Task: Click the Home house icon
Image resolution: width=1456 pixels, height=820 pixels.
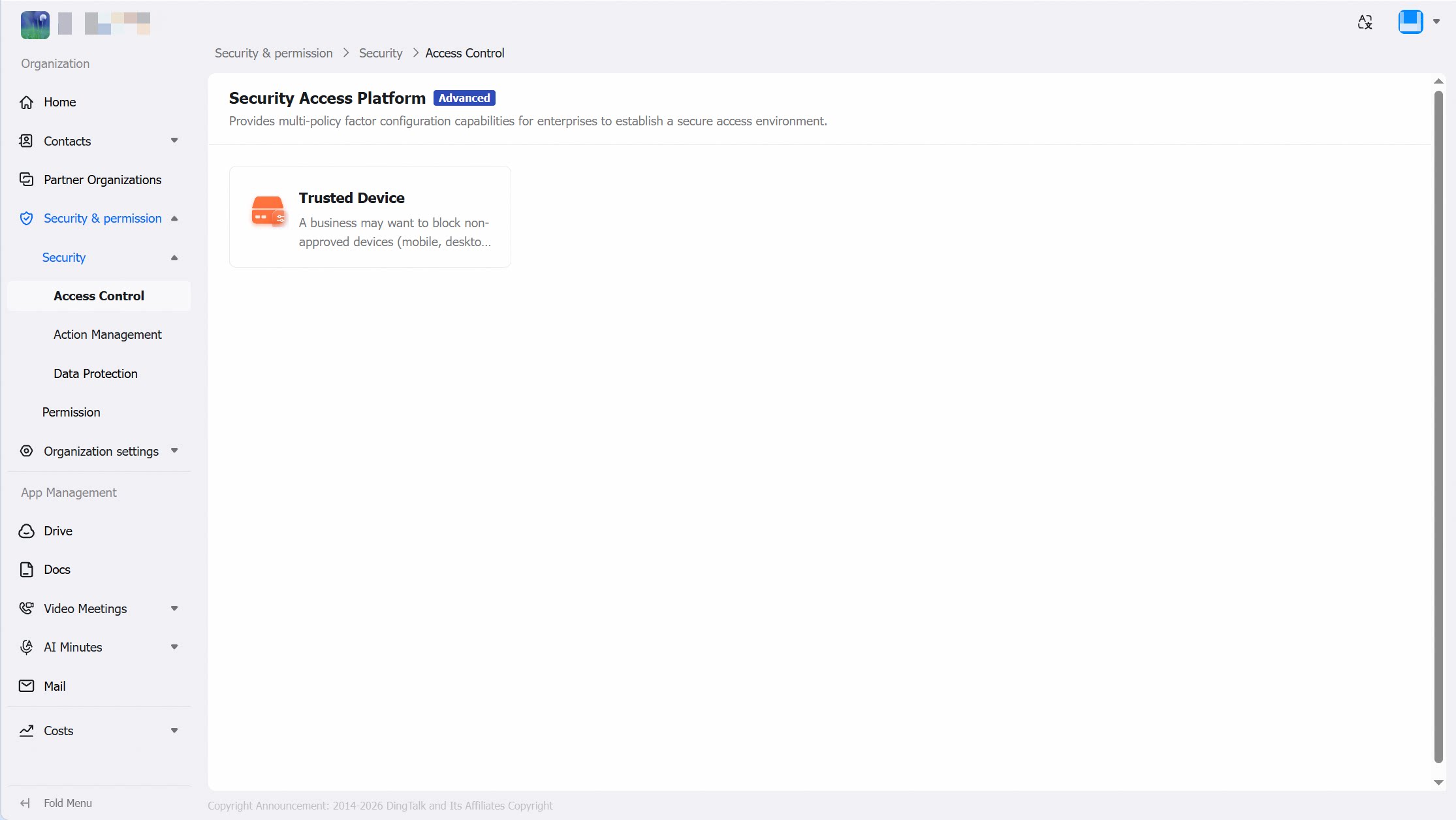Action: pos(26,102)
